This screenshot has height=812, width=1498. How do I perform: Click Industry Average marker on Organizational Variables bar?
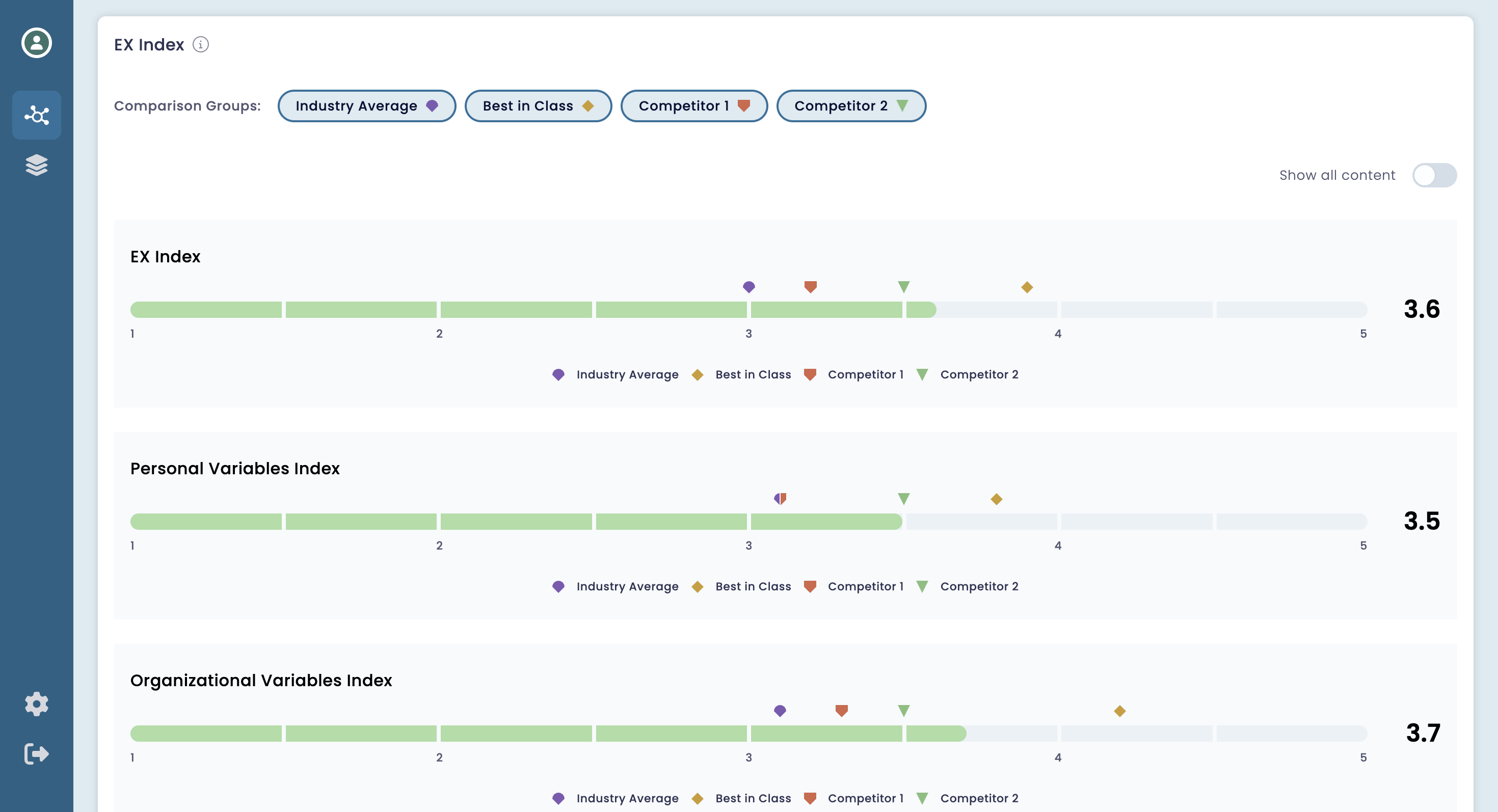point(780,710)
